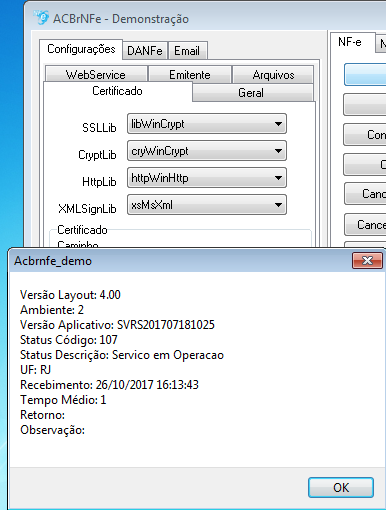Expand the CryptLib dropdown arrow

(x=278, y=151)
